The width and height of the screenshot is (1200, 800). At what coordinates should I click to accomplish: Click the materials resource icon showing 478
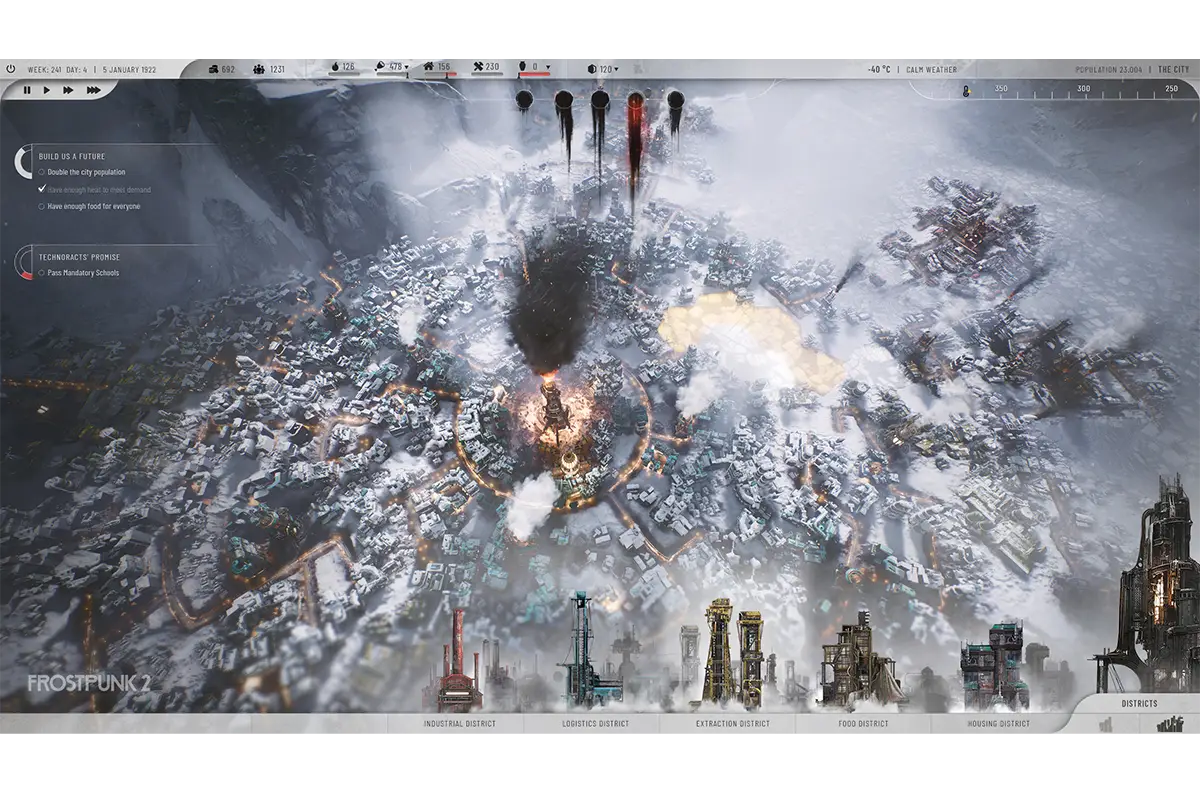click(x=381, y=67)
